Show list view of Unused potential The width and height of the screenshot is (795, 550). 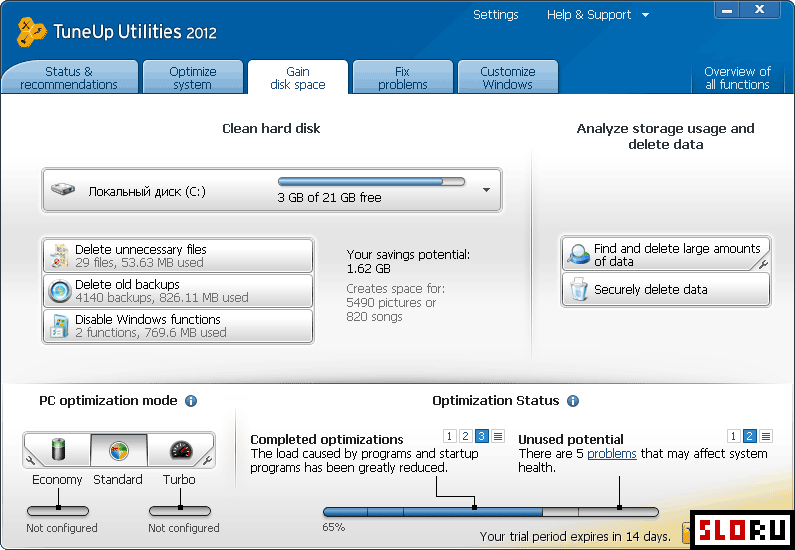766,436
